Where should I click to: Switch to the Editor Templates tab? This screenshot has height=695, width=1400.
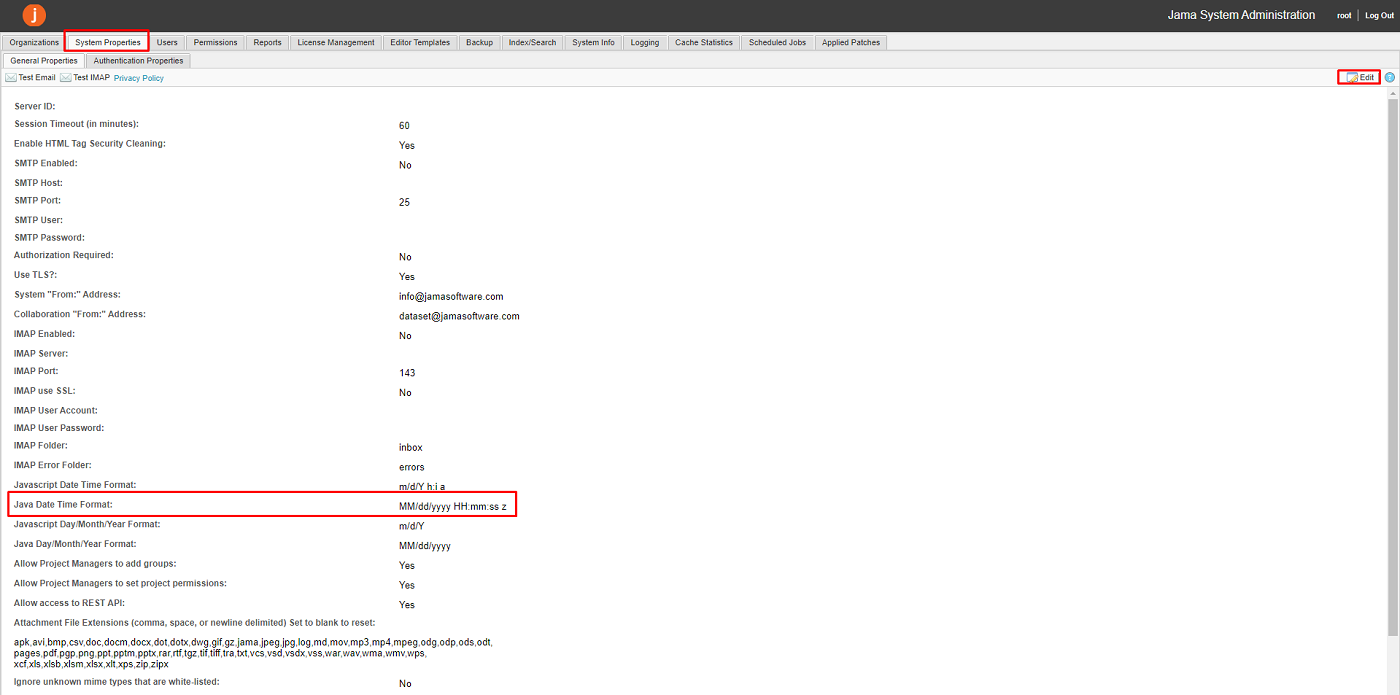pyautogui.click(x=420, y=42)
